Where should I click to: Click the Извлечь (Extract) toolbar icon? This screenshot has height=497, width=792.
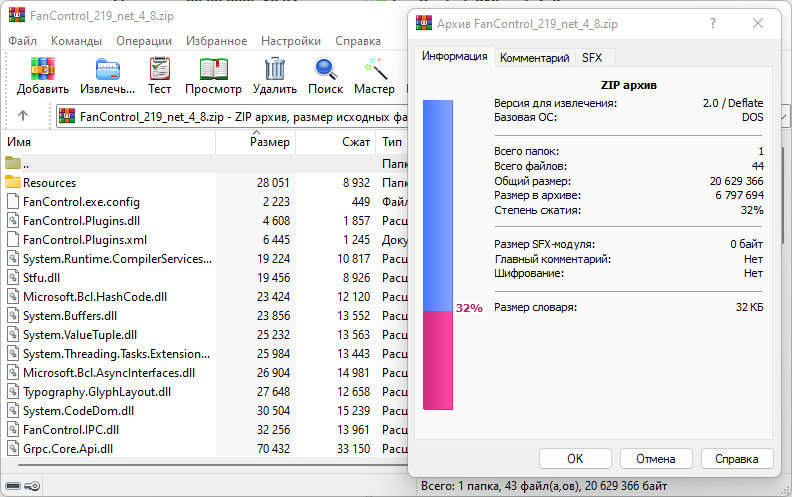point(108,69)
